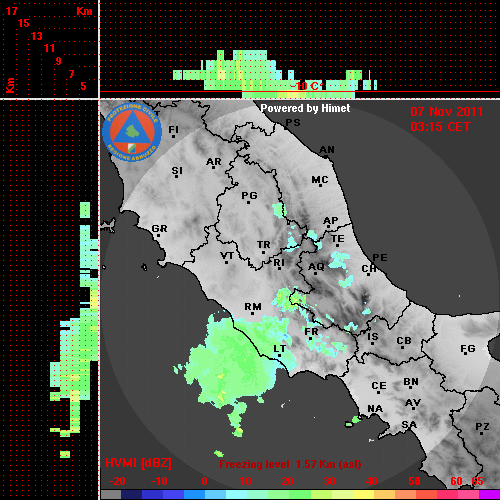Click the TR city label
This screenshot has width=500, height=500.
pyautogui.click(x=264, y=245)
